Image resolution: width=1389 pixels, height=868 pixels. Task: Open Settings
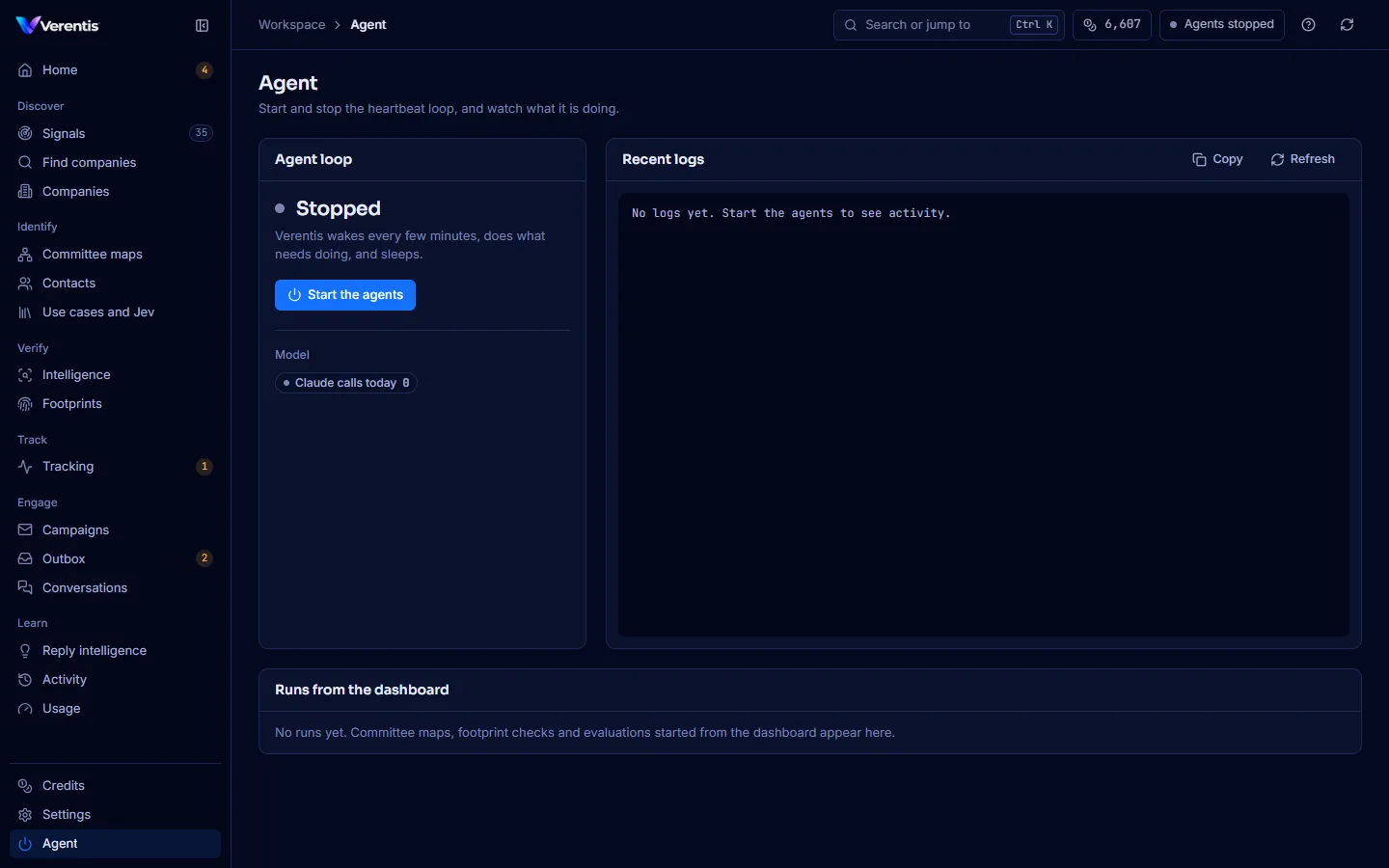(115, 815)
